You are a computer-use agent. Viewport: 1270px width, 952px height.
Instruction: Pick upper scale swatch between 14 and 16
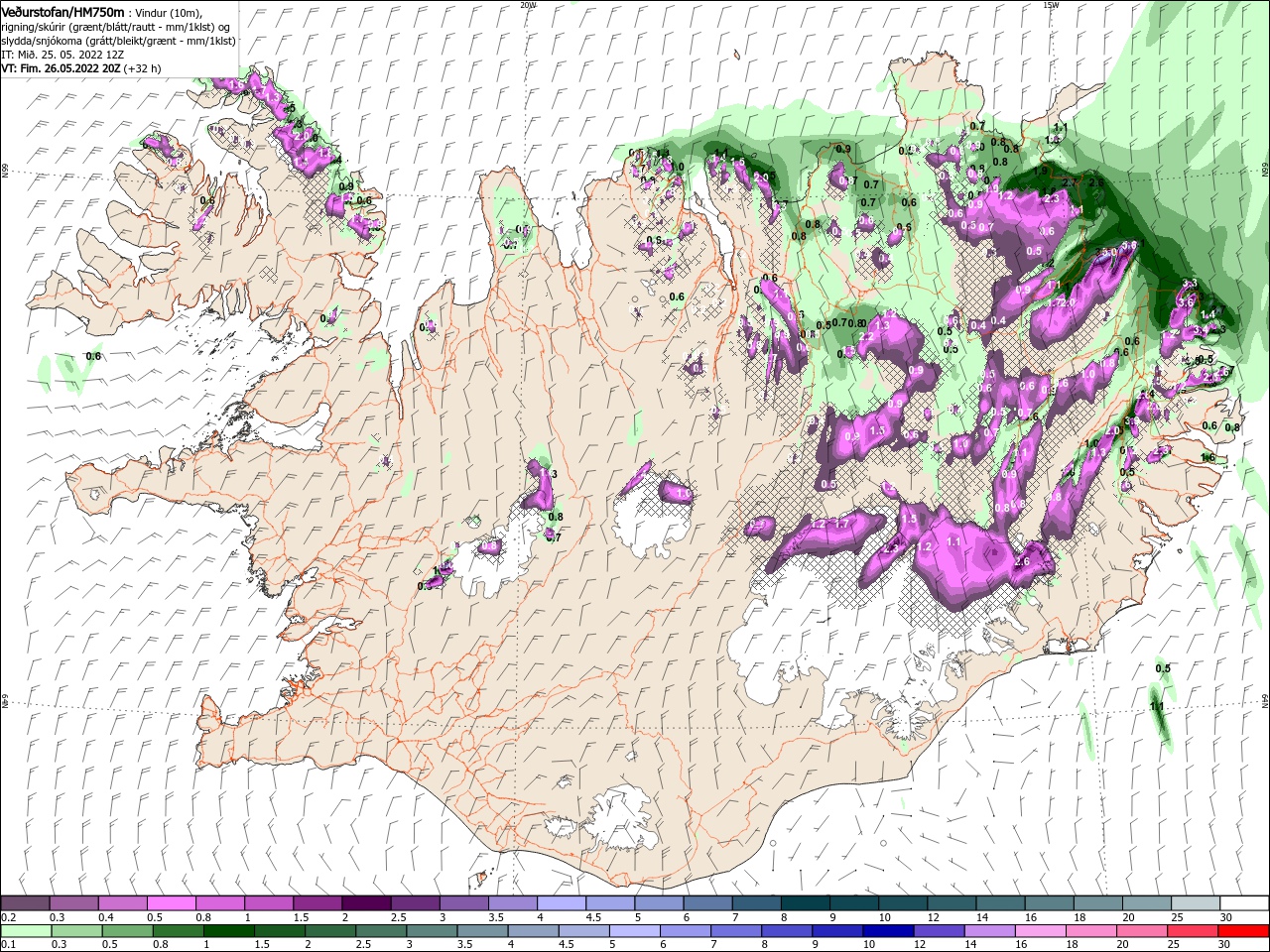tap(1000, 903)
